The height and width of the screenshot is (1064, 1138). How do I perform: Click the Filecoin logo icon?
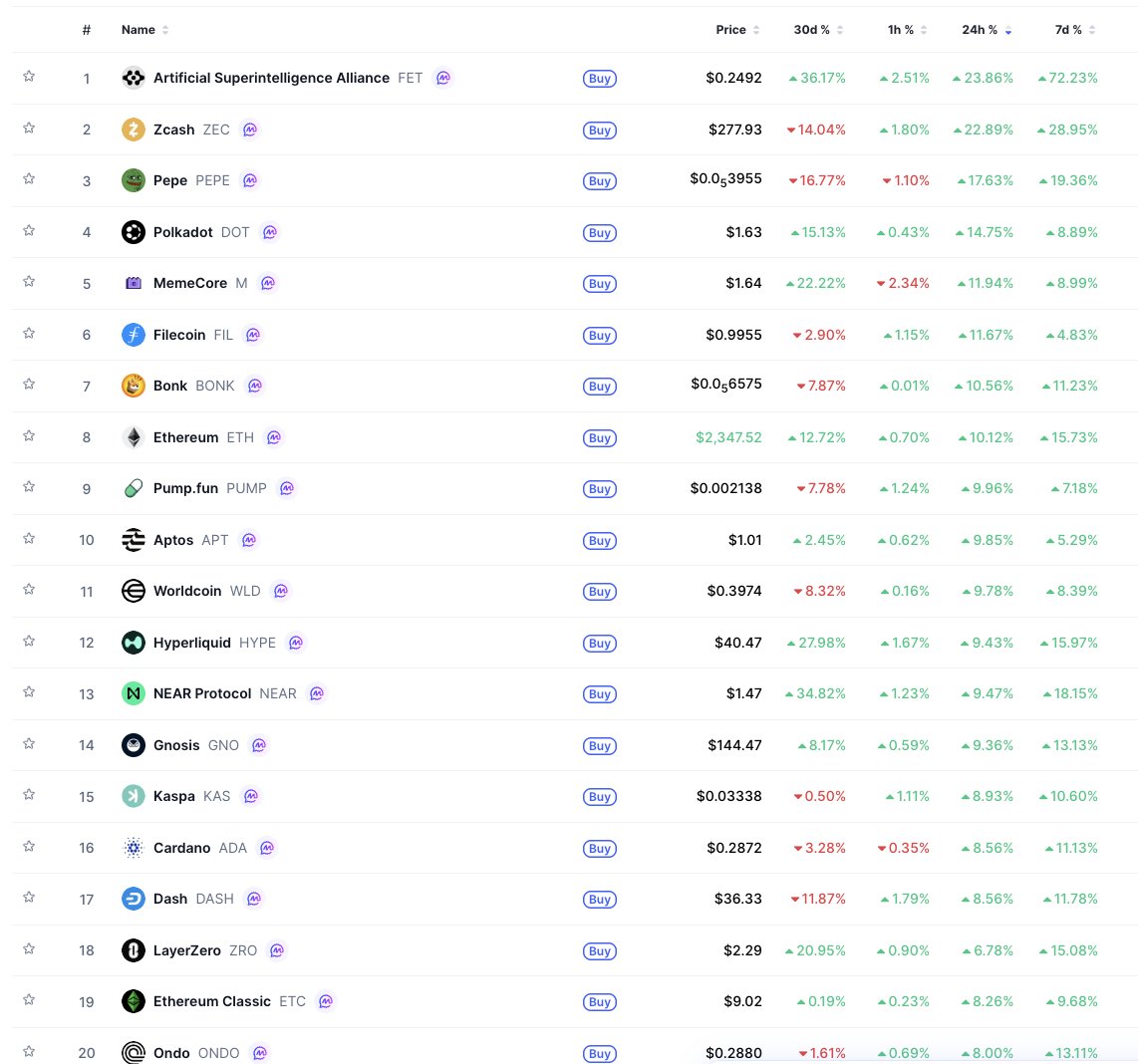click(134, 335)
